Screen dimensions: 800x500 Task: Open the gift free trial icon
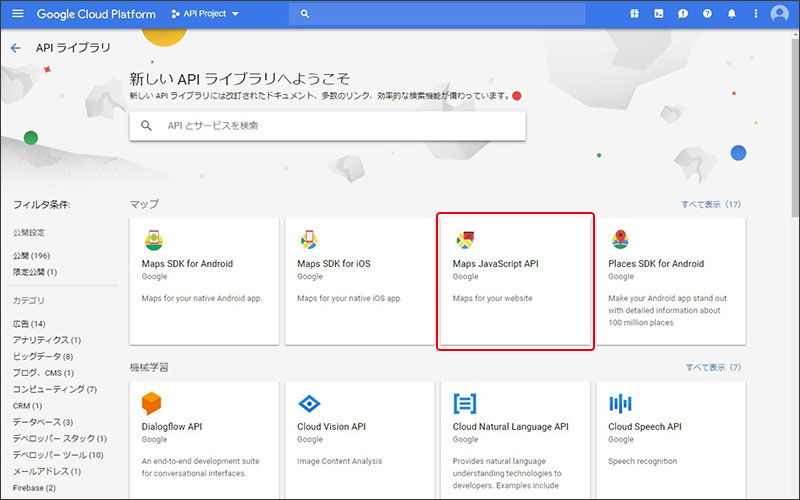pos(634,14)
